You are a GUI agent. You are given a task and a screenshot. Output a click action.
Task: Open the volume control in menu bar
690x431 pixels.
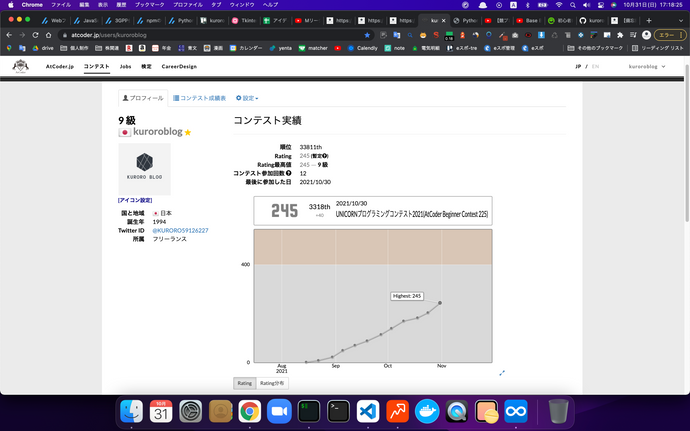pos(587,5)
